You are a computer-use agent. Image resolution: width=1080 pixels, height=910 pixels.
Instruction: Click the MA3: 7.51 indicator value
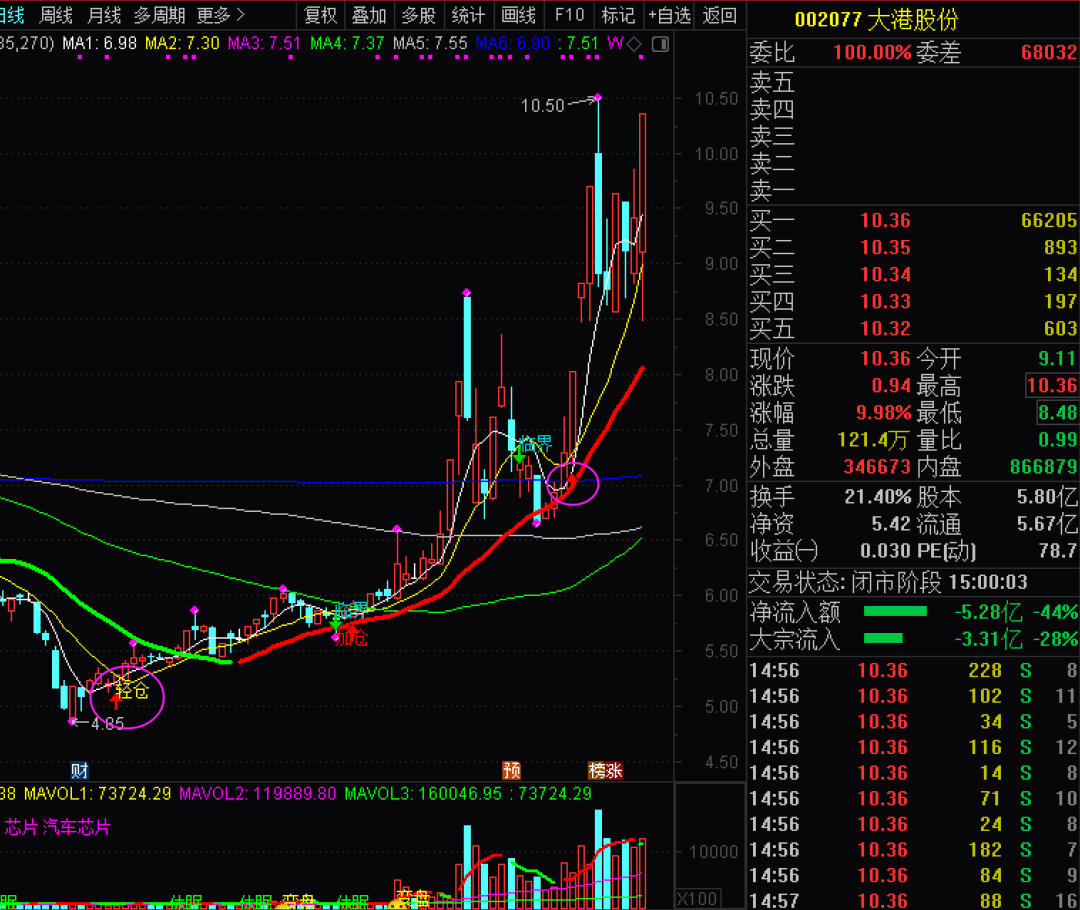[264, 43]
